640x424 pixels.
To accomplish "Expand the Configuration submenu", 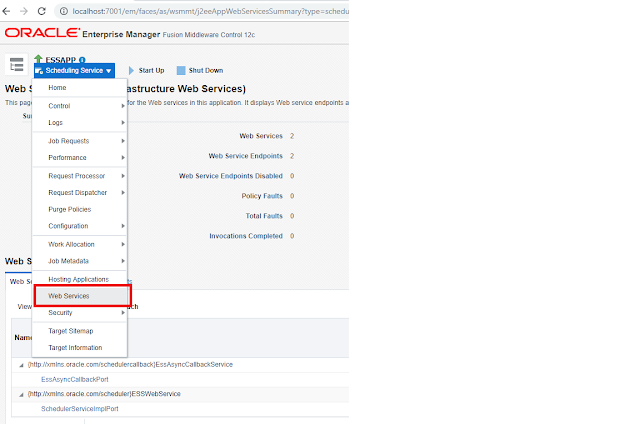I will tap(80, 226).
